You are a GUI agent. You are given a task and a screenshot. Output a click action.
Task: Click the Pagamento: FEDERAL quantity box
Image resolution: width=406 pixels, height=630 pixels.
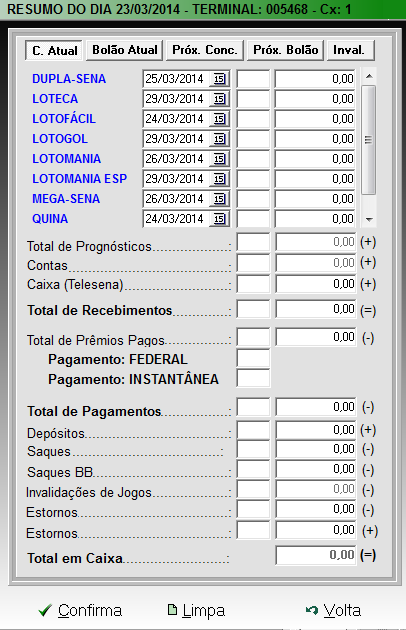253,358
